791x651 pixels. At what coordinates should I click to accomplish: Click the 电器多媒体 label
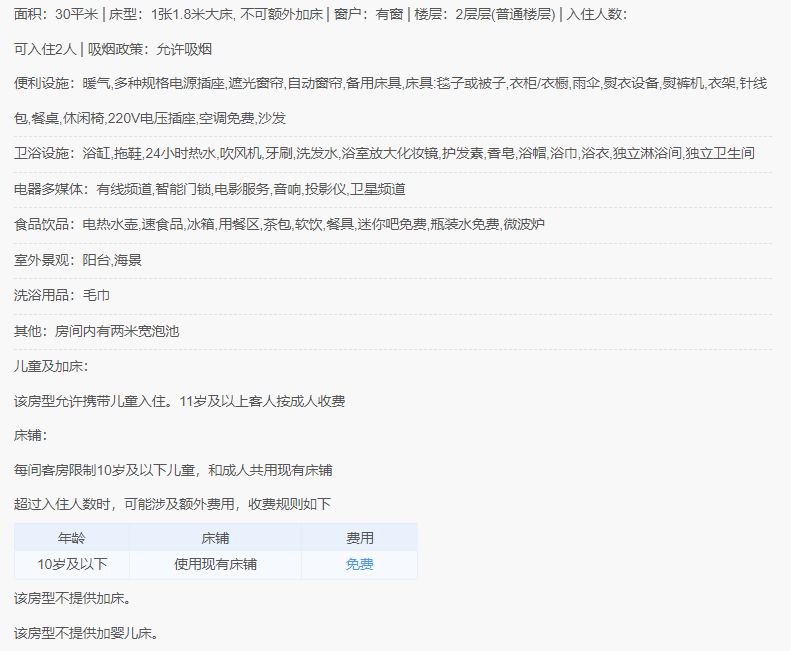click(x=48, y=189)
